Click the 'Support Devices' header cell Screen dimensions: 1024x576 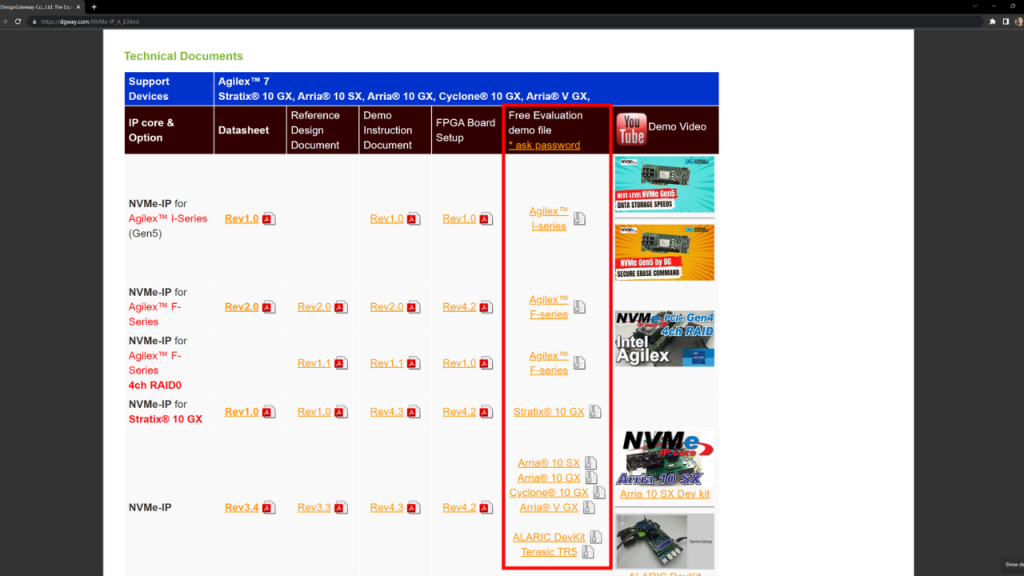tap(168, 89)
